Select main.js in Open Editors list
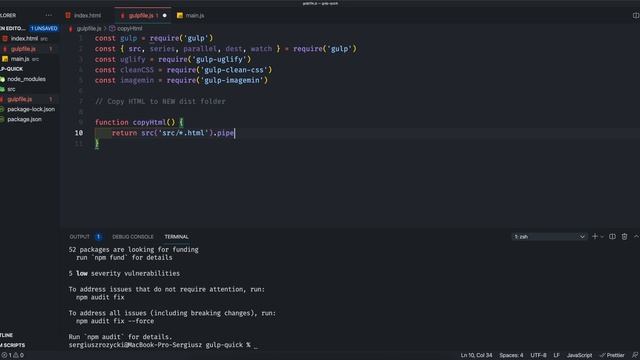The image size is (640, 360). 20,59
